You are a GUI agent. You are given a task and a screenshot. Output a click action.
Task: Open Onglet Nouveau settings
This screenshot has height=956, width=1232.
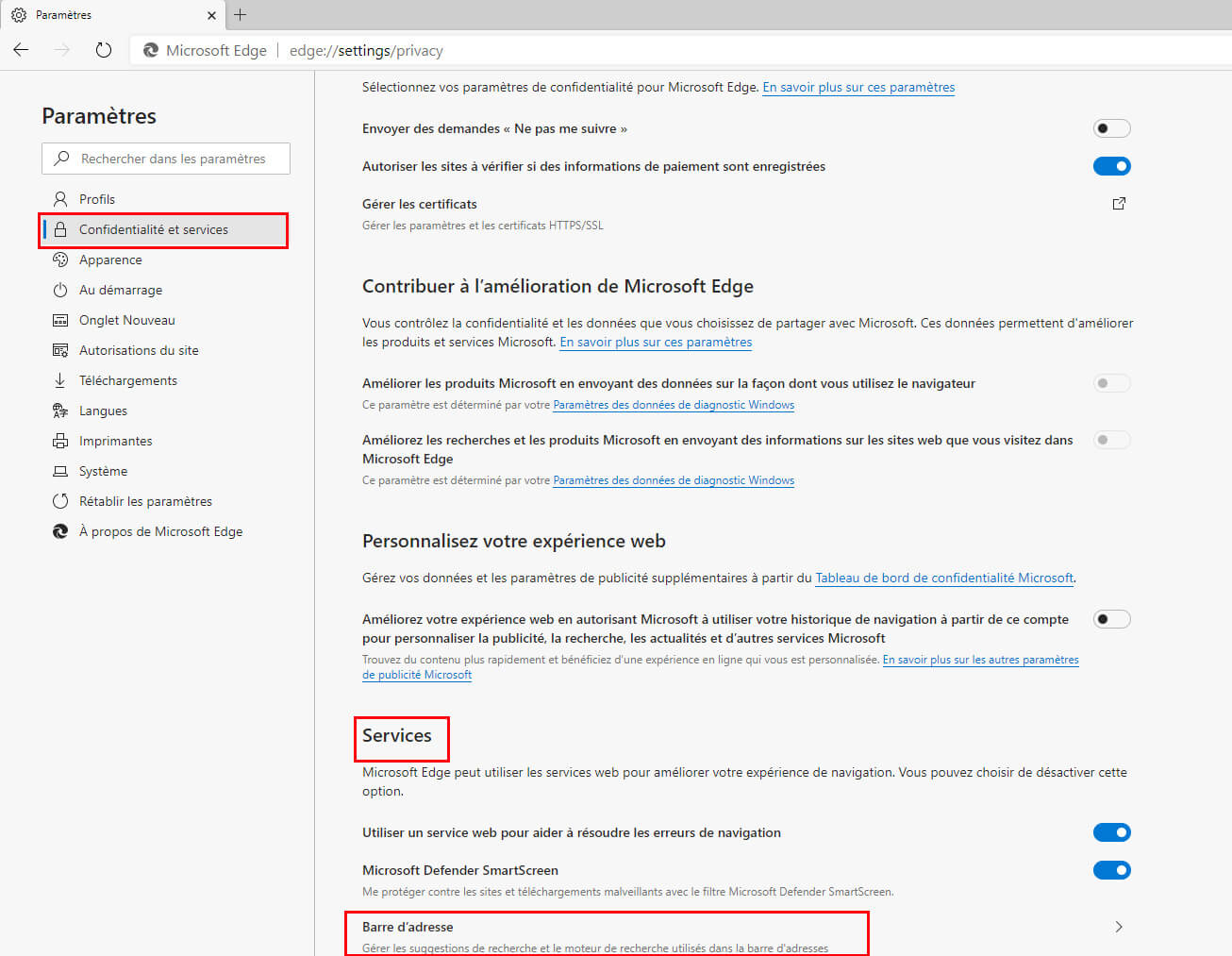(166, 320)
